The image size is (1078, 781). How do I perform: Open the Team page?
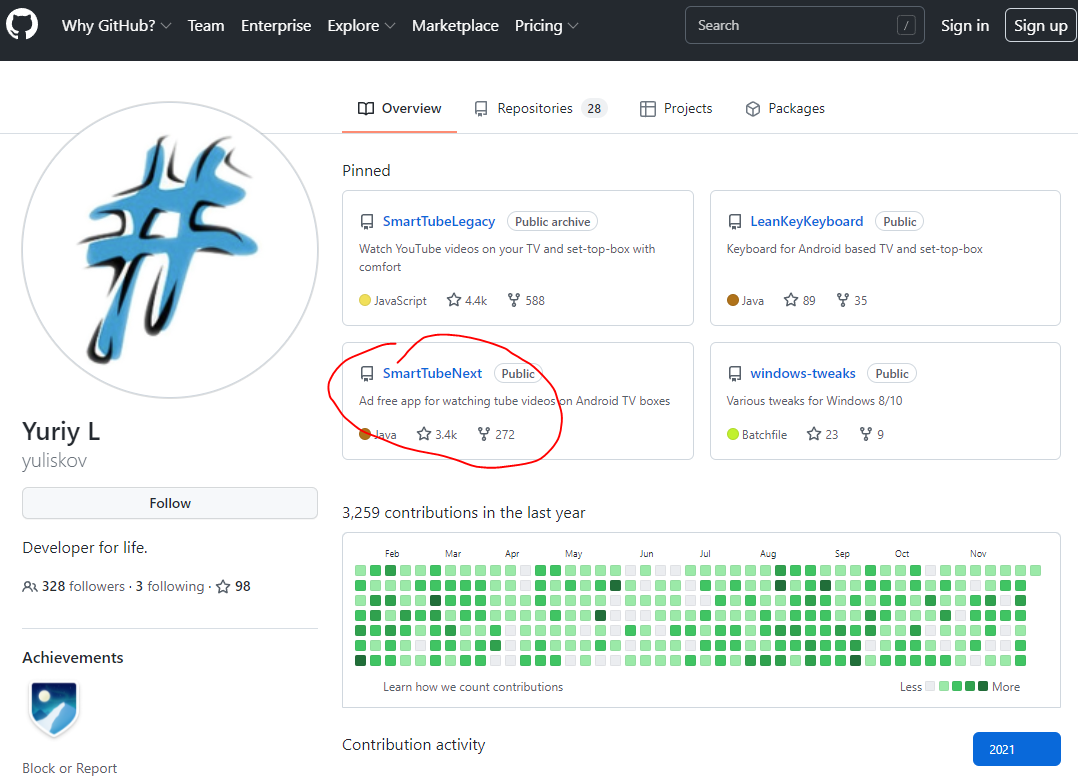pyautogui.click(x=206, y=25)
